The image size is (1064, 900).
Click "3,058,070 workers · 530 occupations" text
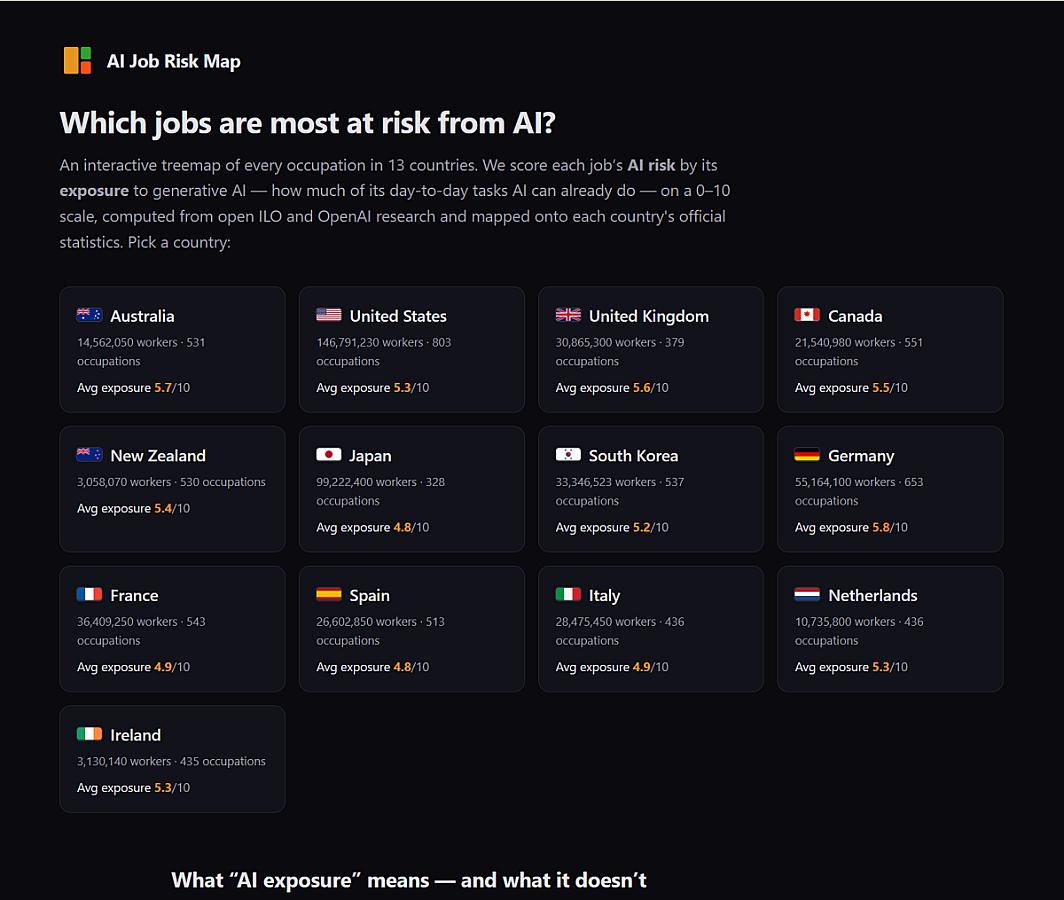[x=171, y=483]
